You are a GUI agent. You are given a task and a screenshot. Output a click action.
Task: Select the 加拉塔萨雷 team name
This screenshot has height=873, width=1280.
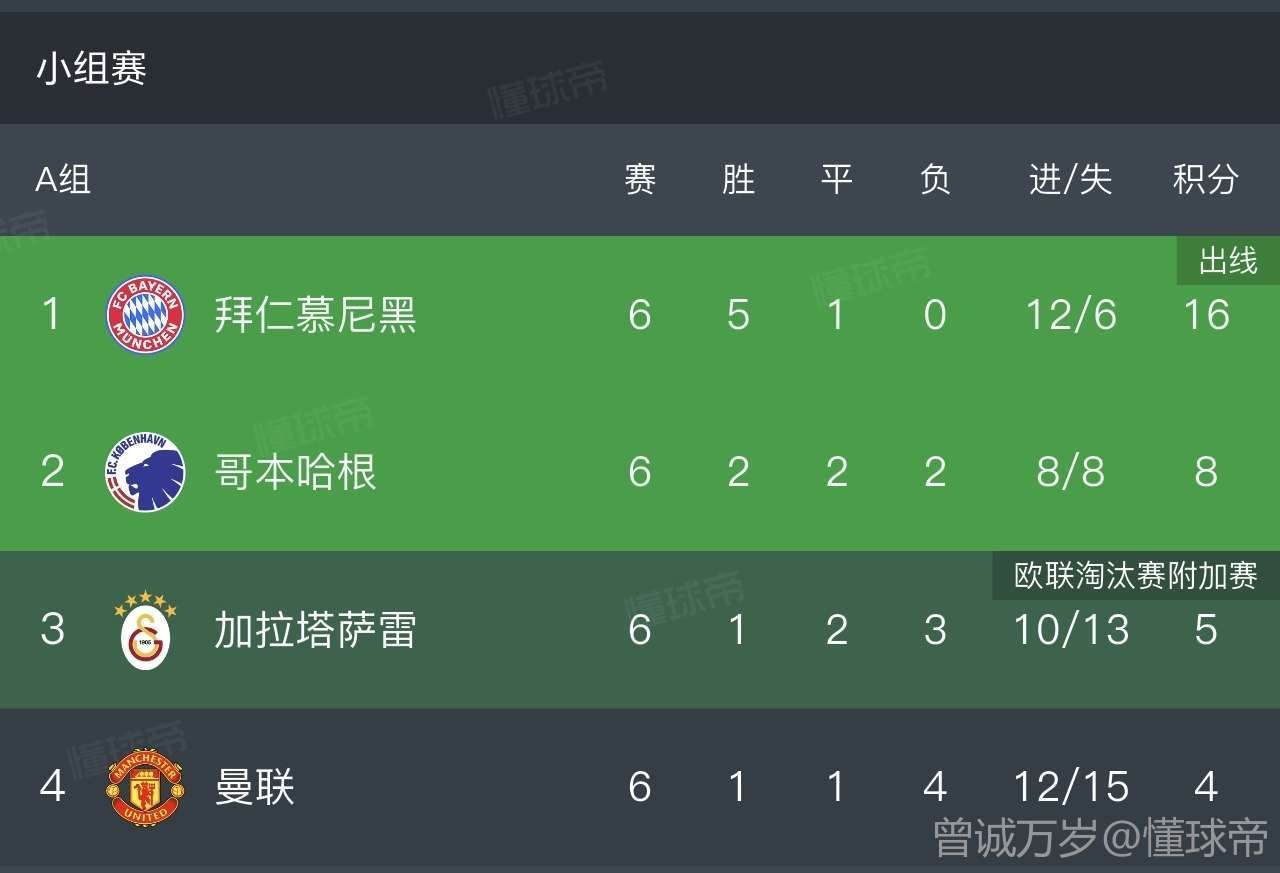click(315, 630)
